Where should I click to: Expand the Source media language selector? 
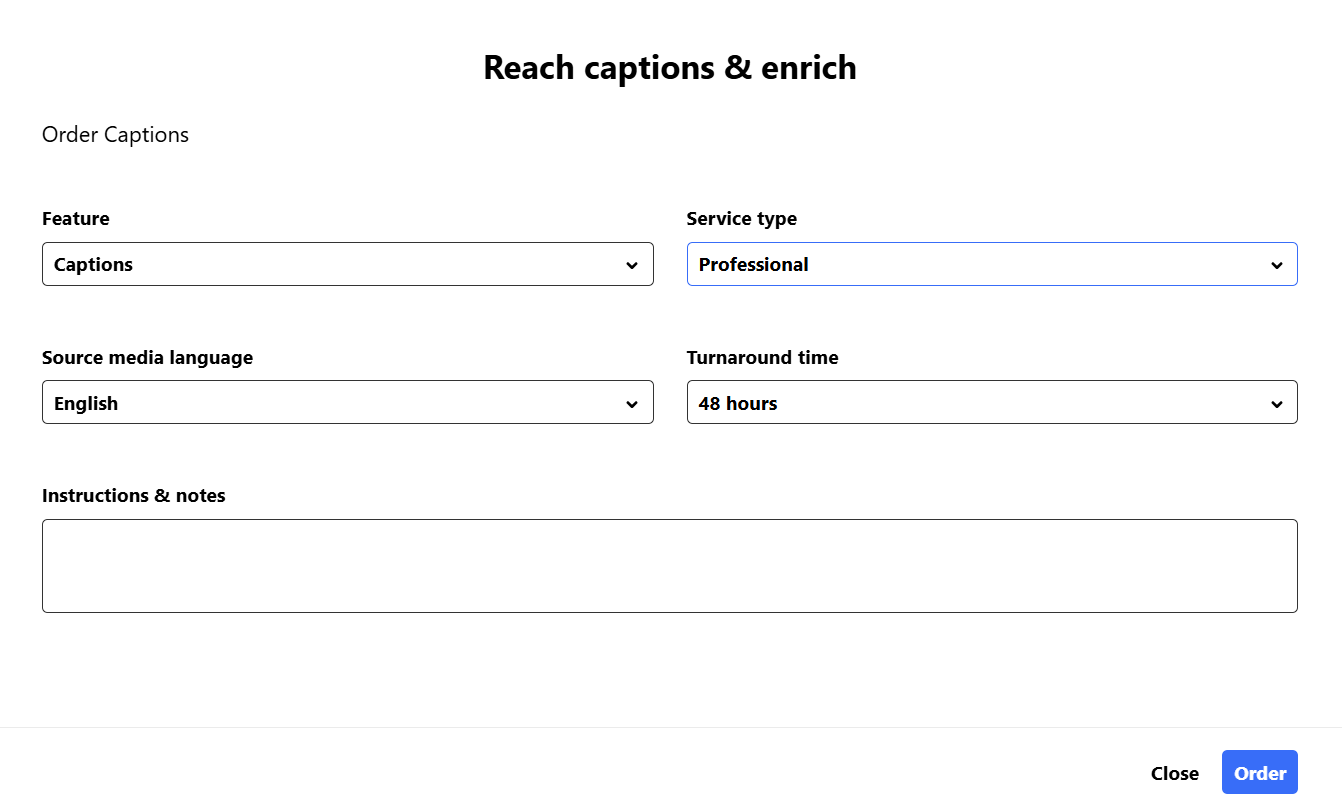[347, 402]
